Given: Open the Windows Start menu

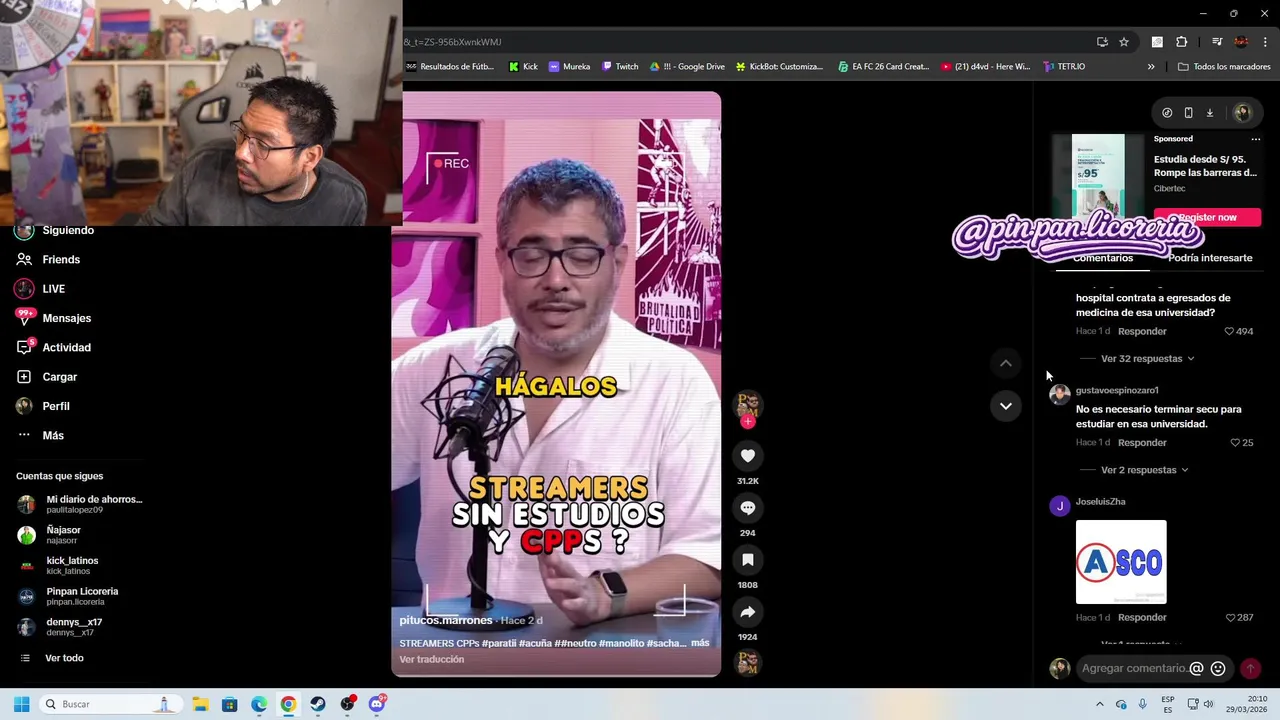Looking at the screenshot, I should [x=21, y=704].
